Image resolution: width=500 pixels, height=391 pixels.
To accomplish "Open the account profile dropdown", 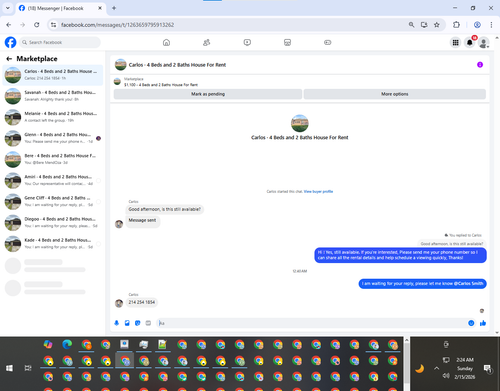I will [484, 42].
